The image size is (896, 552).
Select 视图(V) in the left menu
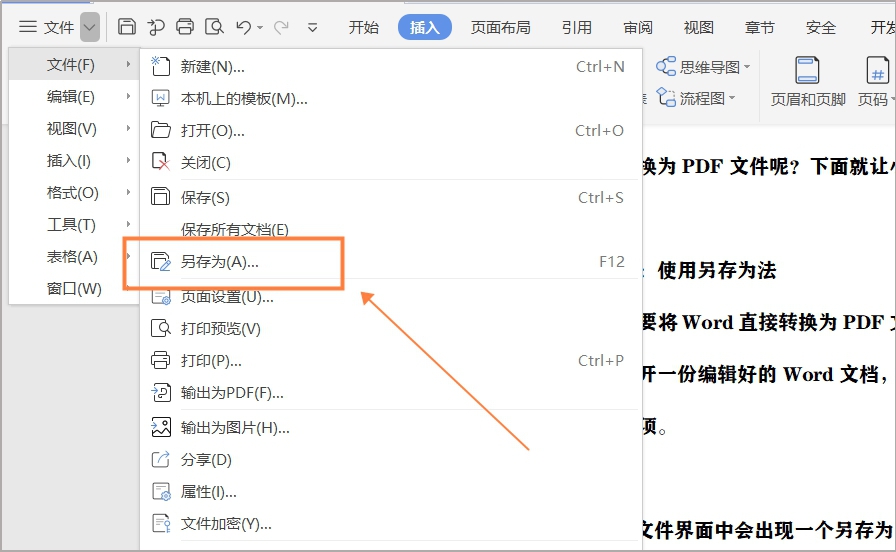point(74,129)
